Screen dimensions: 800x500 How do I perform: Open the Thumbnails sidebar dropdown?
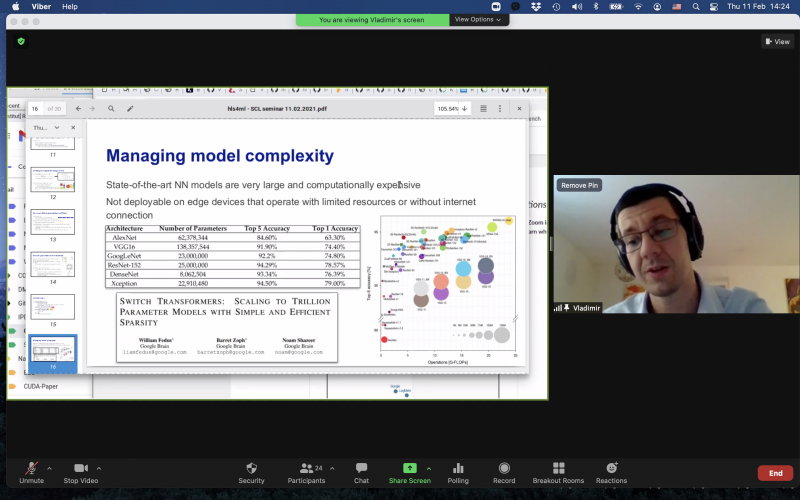(x=46, y=128)
